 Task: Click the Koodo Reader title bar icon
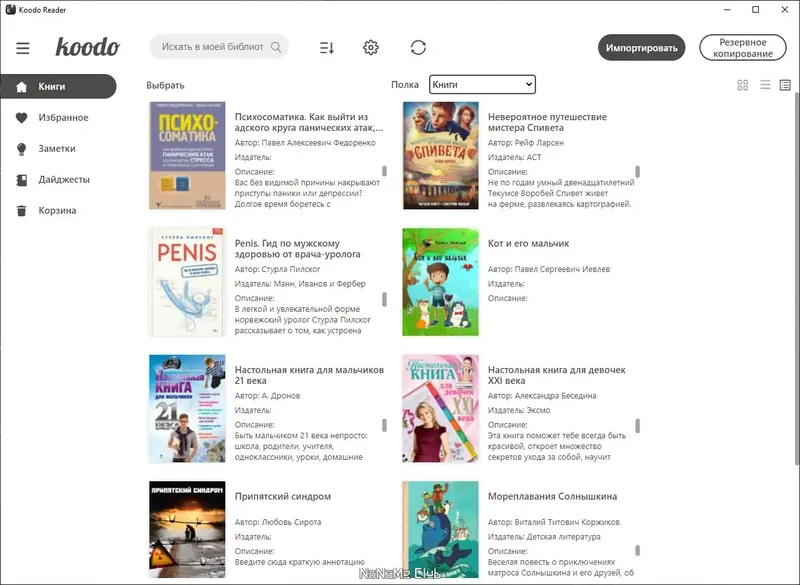(x=10, y=9)
